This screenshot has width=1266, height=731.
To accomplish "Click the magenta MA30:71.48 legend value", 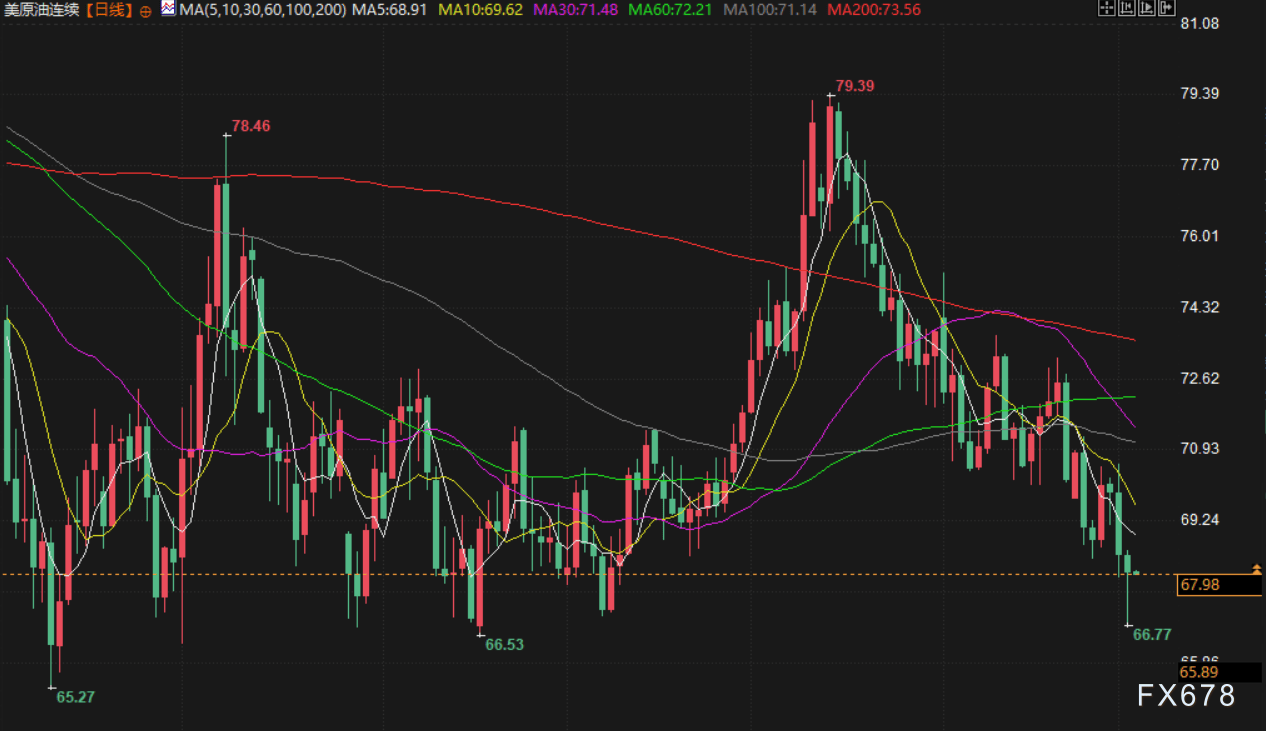I will (576, 10).
